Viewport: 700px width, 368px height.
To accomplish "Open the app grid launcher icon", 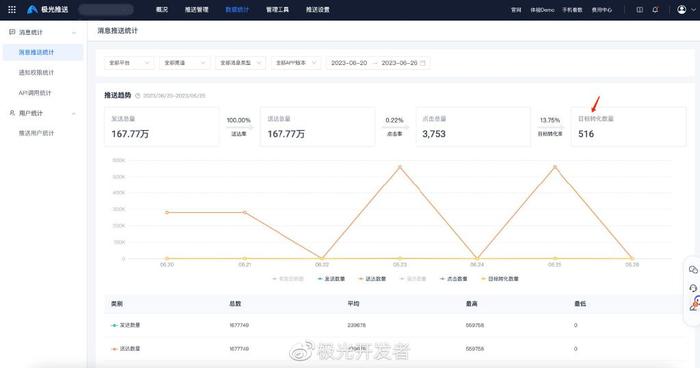I will point(12,9).
